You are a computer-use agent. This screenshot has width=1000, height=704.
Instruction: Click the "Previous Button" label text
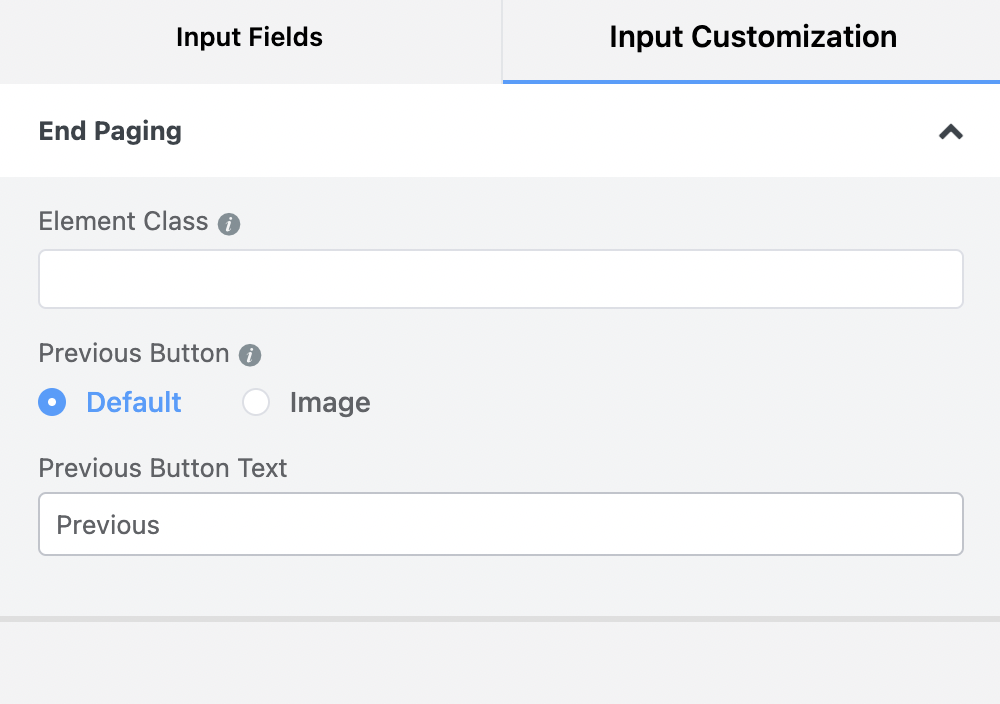click(x=134, y=353)
